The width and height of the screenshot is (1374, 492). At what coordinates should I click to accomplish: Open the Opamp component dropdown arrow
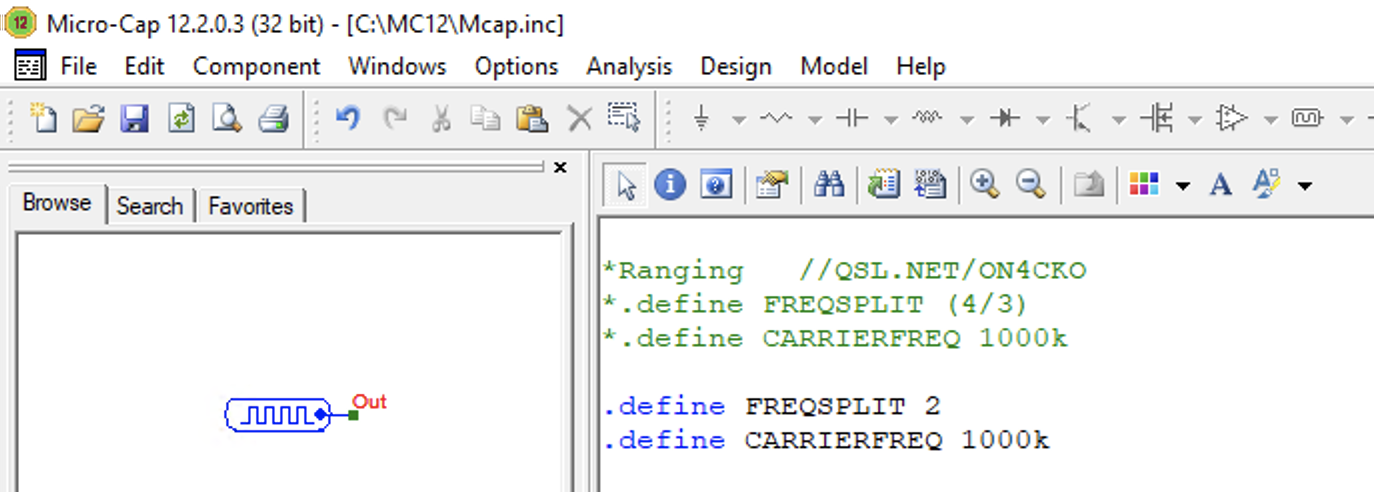[x=1271, y=120]
